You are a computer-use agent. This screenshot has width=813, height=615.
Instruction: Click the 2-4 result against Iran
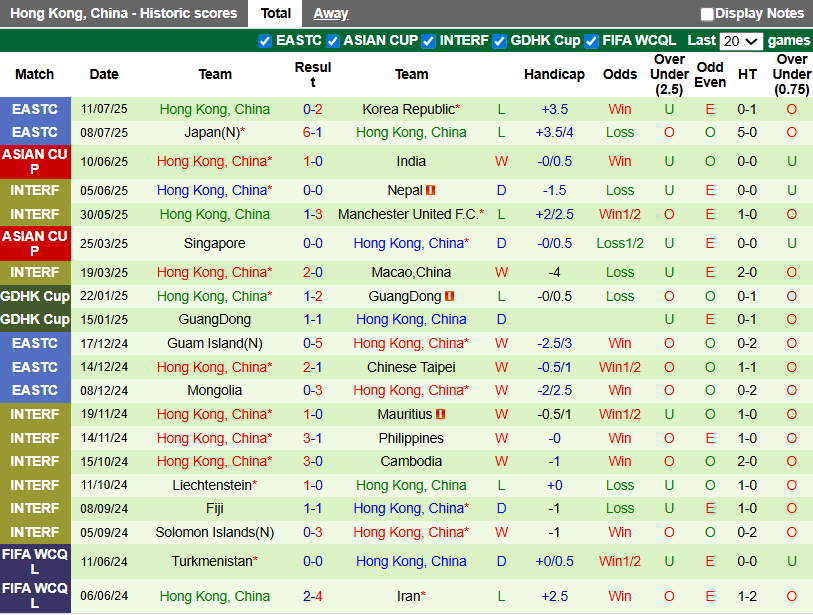(313, 596)
